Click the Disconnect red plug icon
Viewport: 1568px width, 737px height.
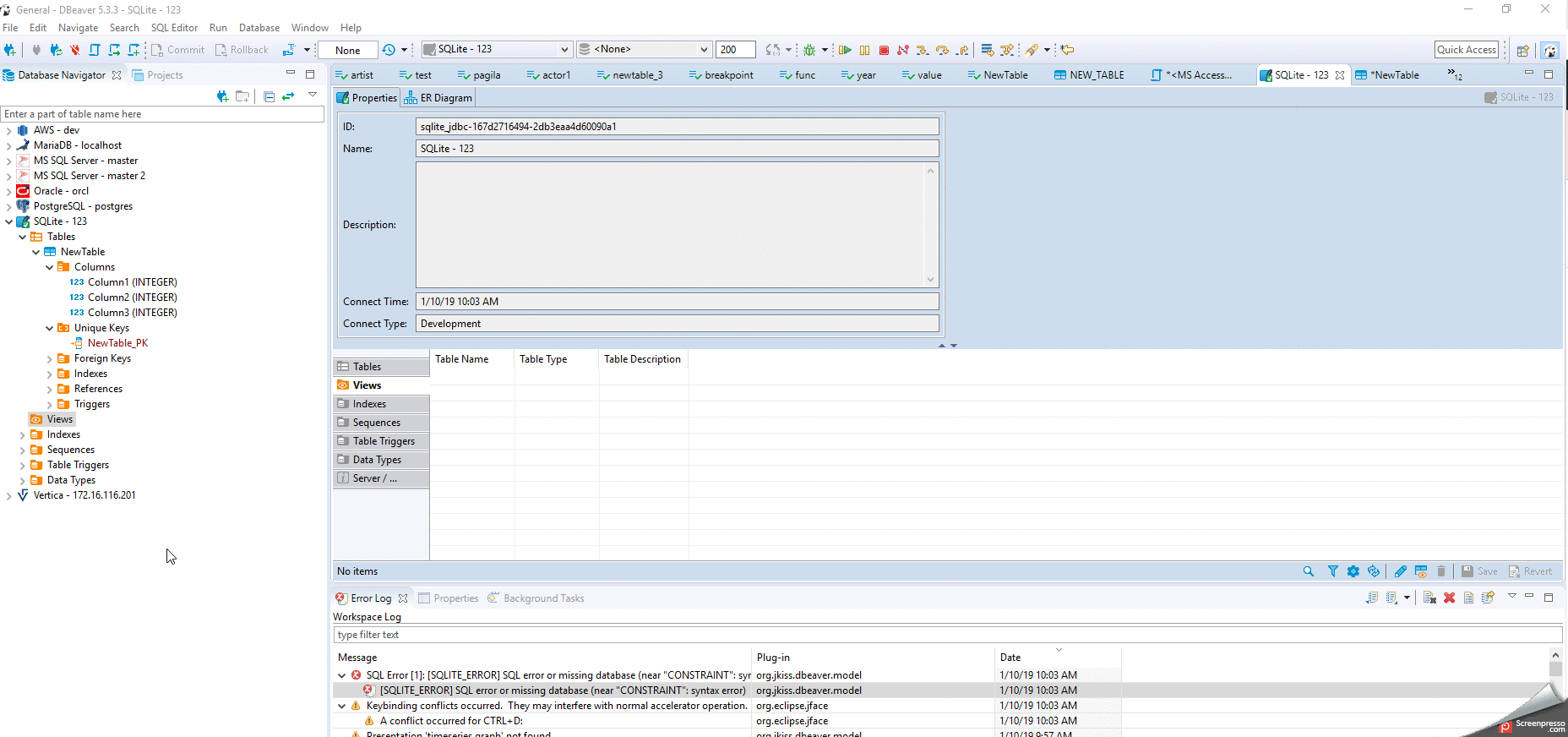click(x=75, y=50)
